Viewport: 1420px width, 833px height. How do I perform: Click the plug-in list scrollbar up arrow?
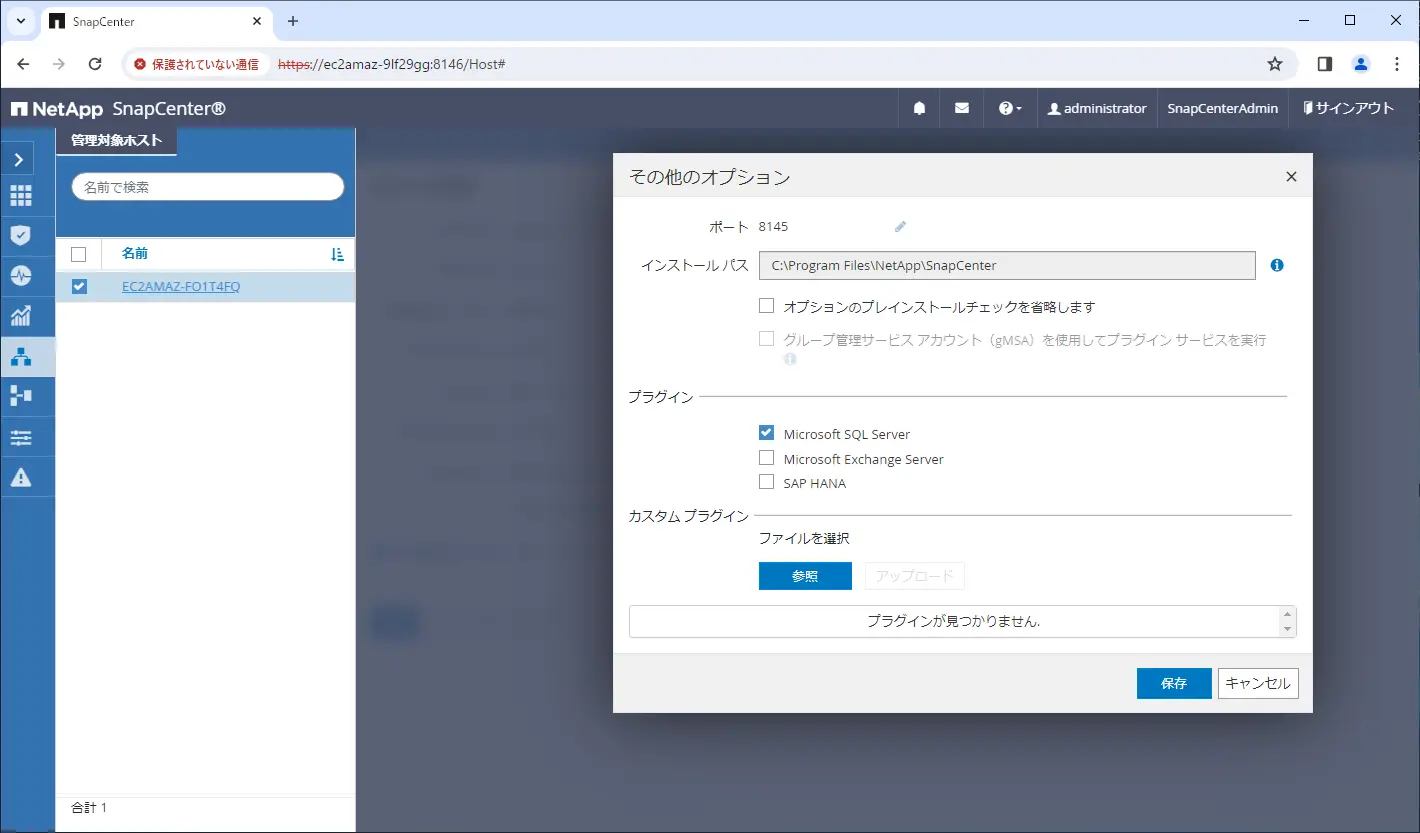1288,614
